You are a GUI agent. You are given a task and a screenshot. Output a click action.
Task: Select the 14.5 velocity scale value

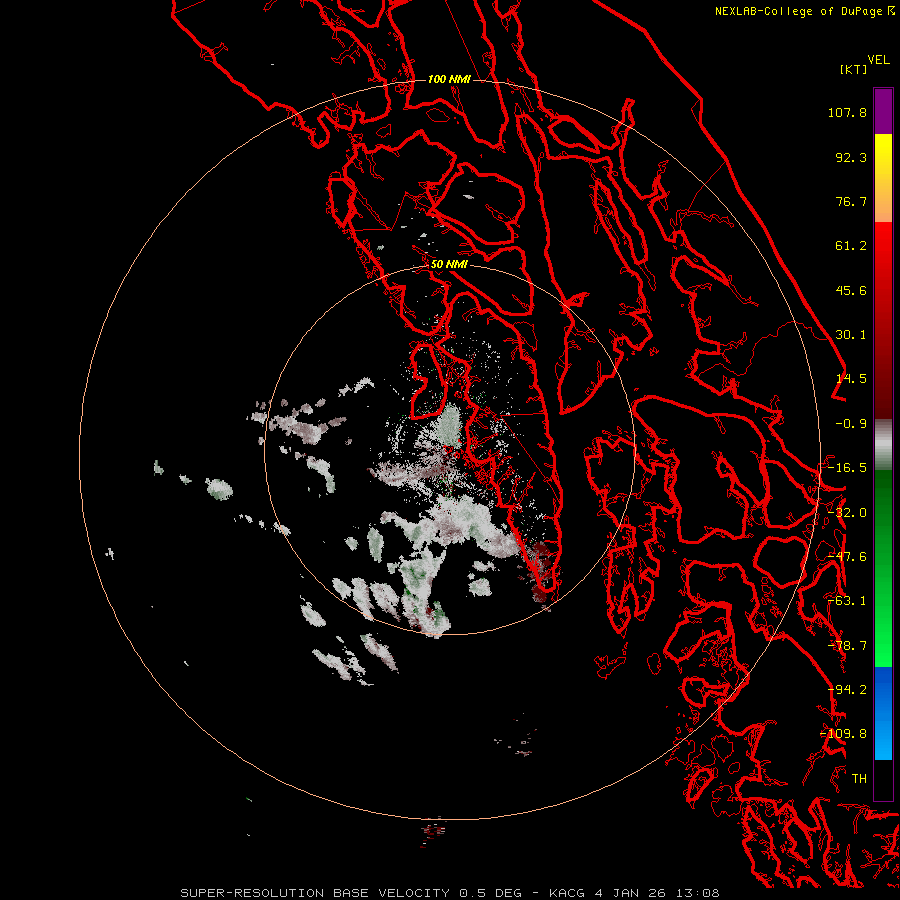(x=851, y=379)
